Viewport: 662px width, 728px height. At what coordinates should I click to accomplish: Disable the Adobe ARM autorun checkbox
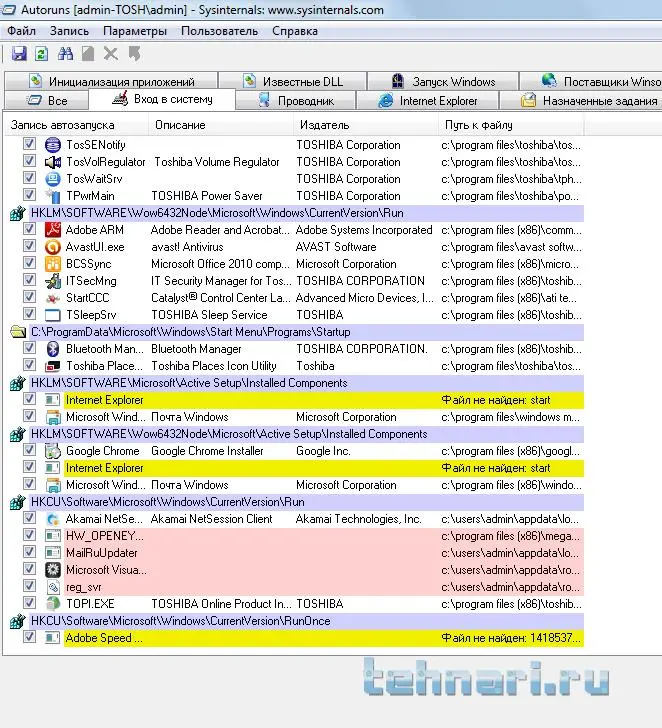29,229
